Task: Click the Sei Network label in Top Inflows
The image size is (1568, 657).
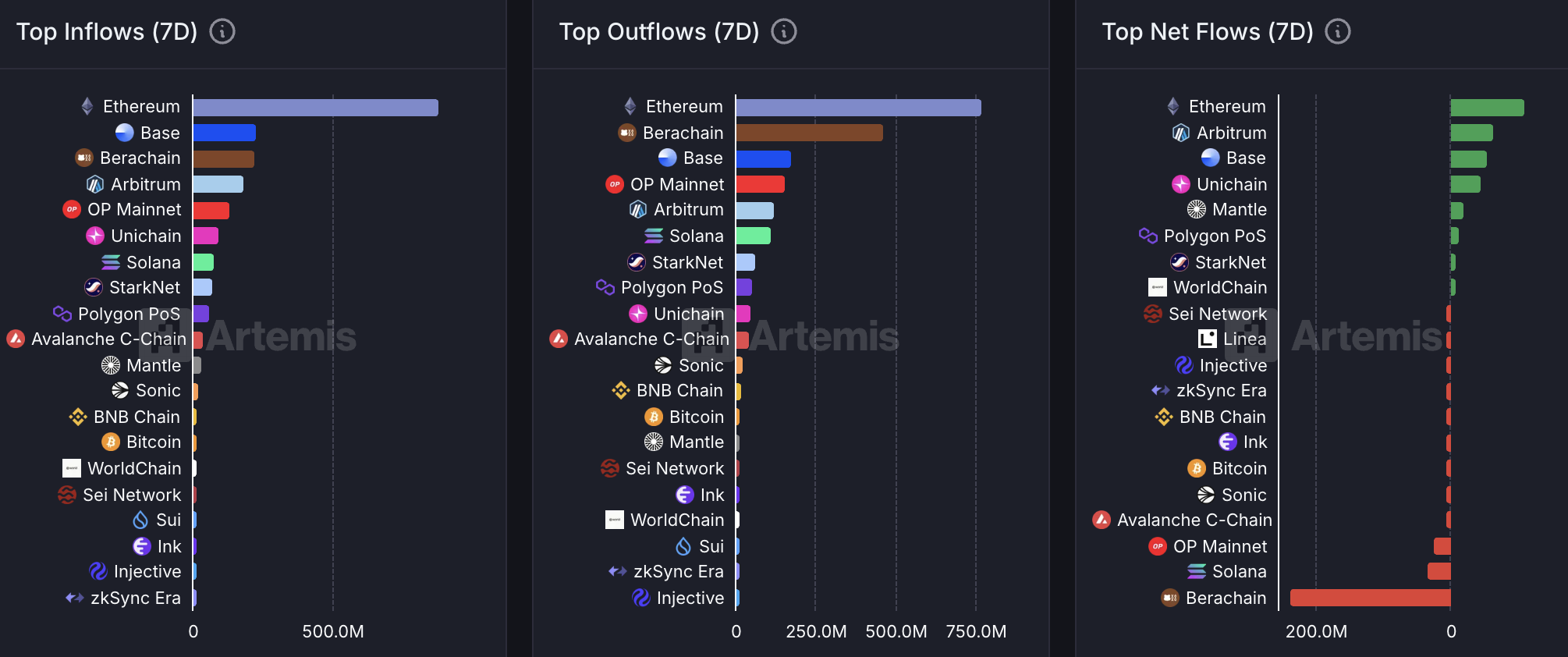Action: [x=132, y=495]
